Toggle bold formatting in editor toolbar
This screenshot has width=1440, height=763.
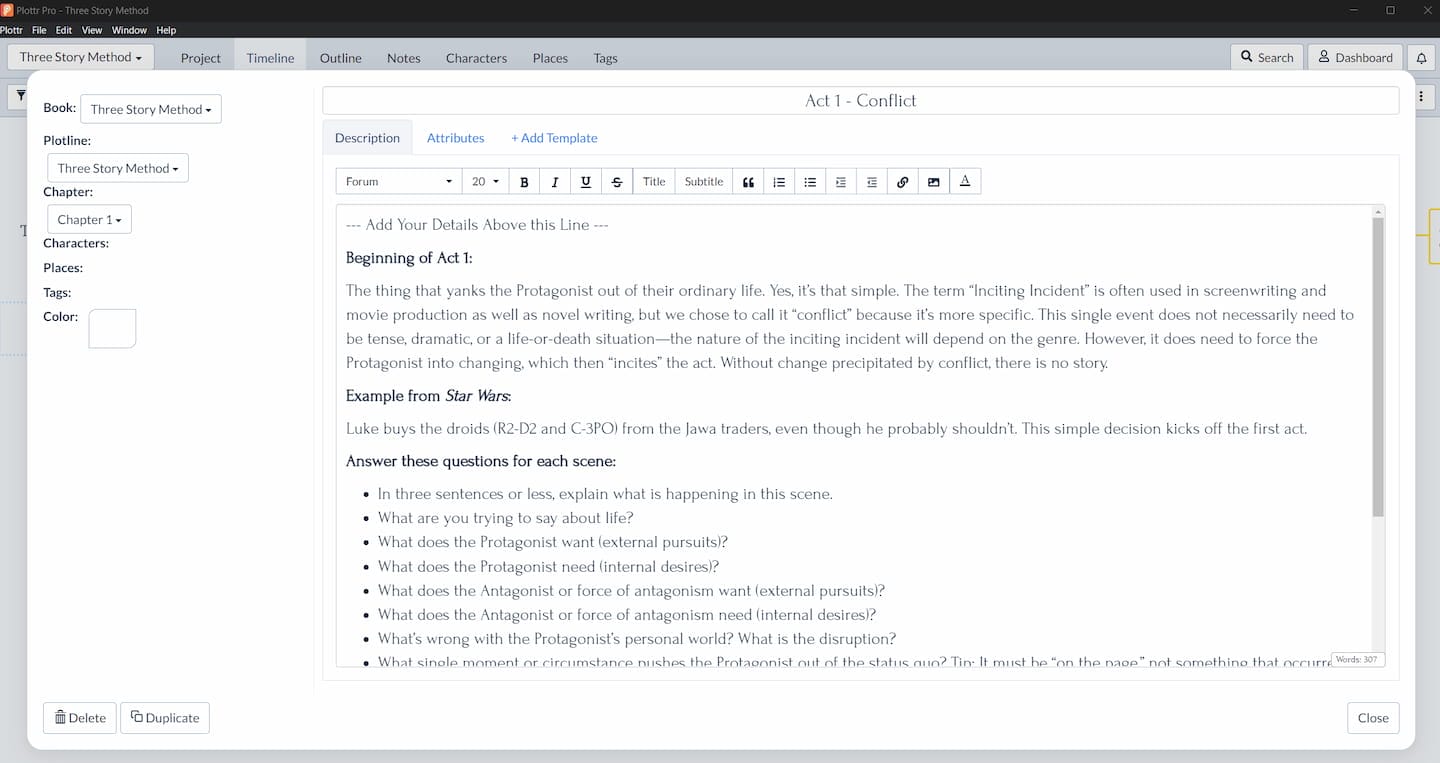click(x=524, y=181)
